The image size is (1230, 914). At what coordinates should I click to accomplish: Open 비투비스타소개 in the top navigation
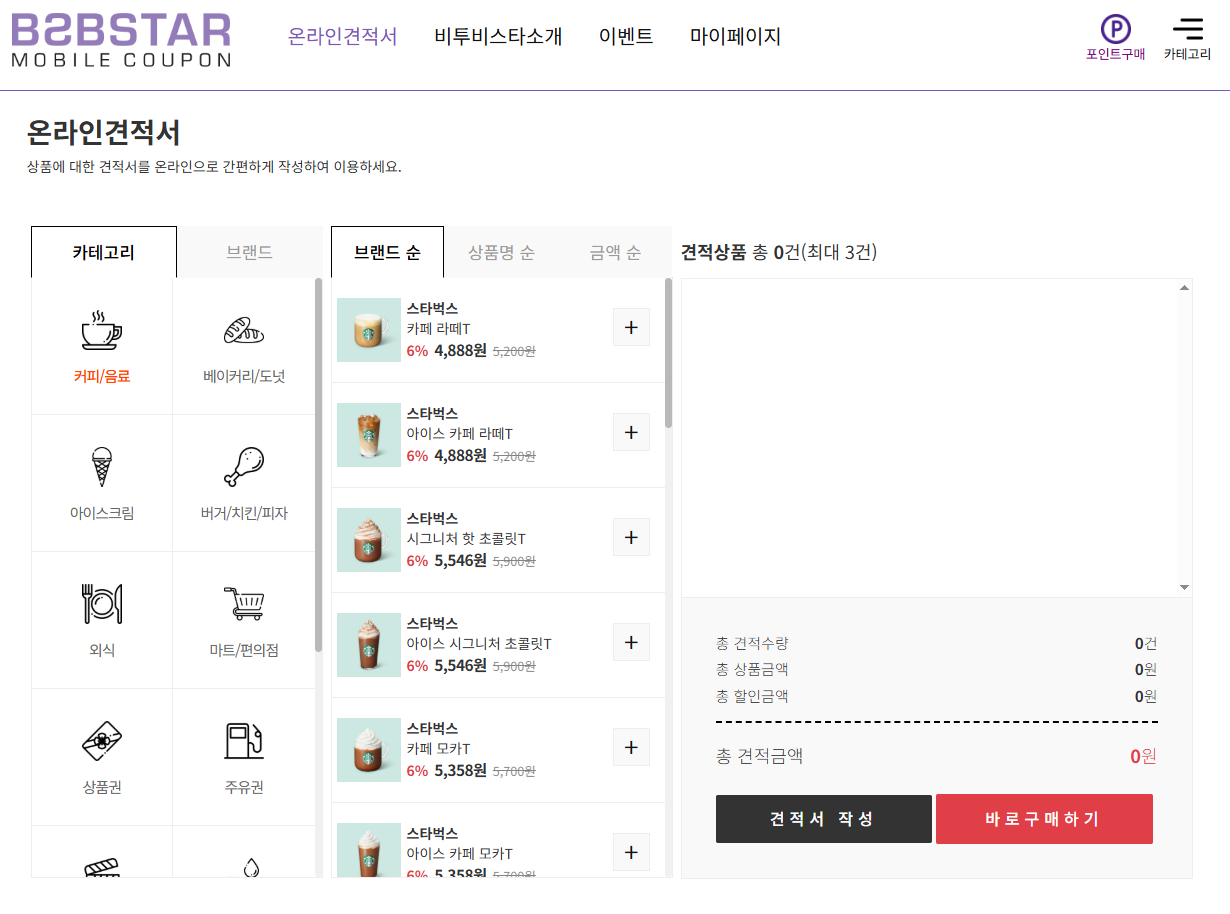498,37
